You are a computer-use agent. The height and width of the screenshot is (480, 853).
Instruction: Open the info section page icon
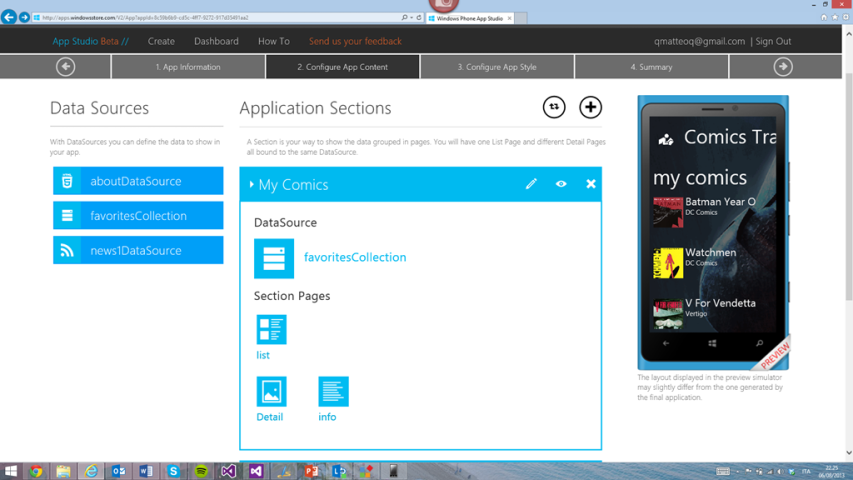point(333,391)
